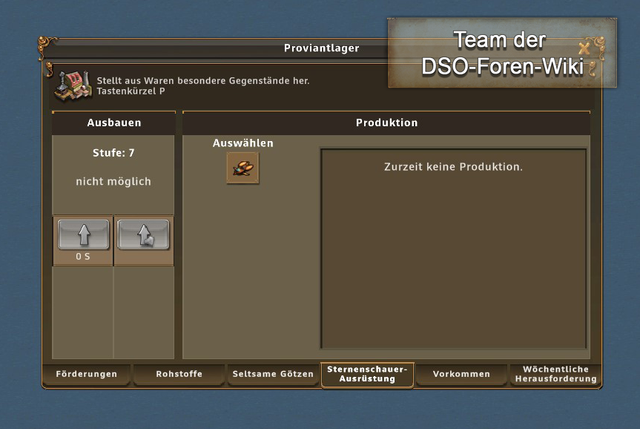
Task: Click the upgrade arrow button showing 0 S
Action: (84, 234)
